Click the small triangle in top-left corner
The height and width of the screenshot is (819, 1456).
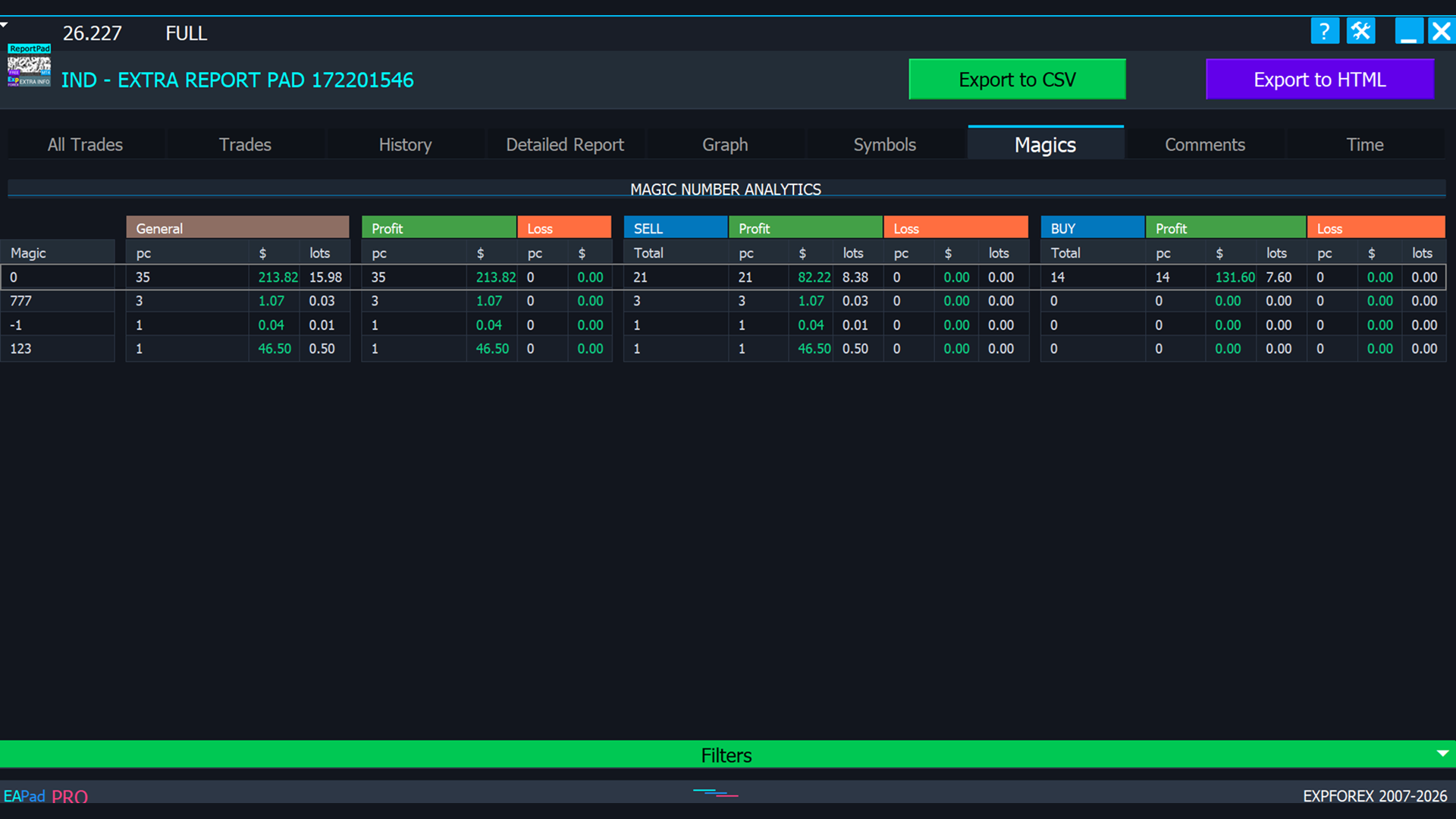tap(5, 25)
